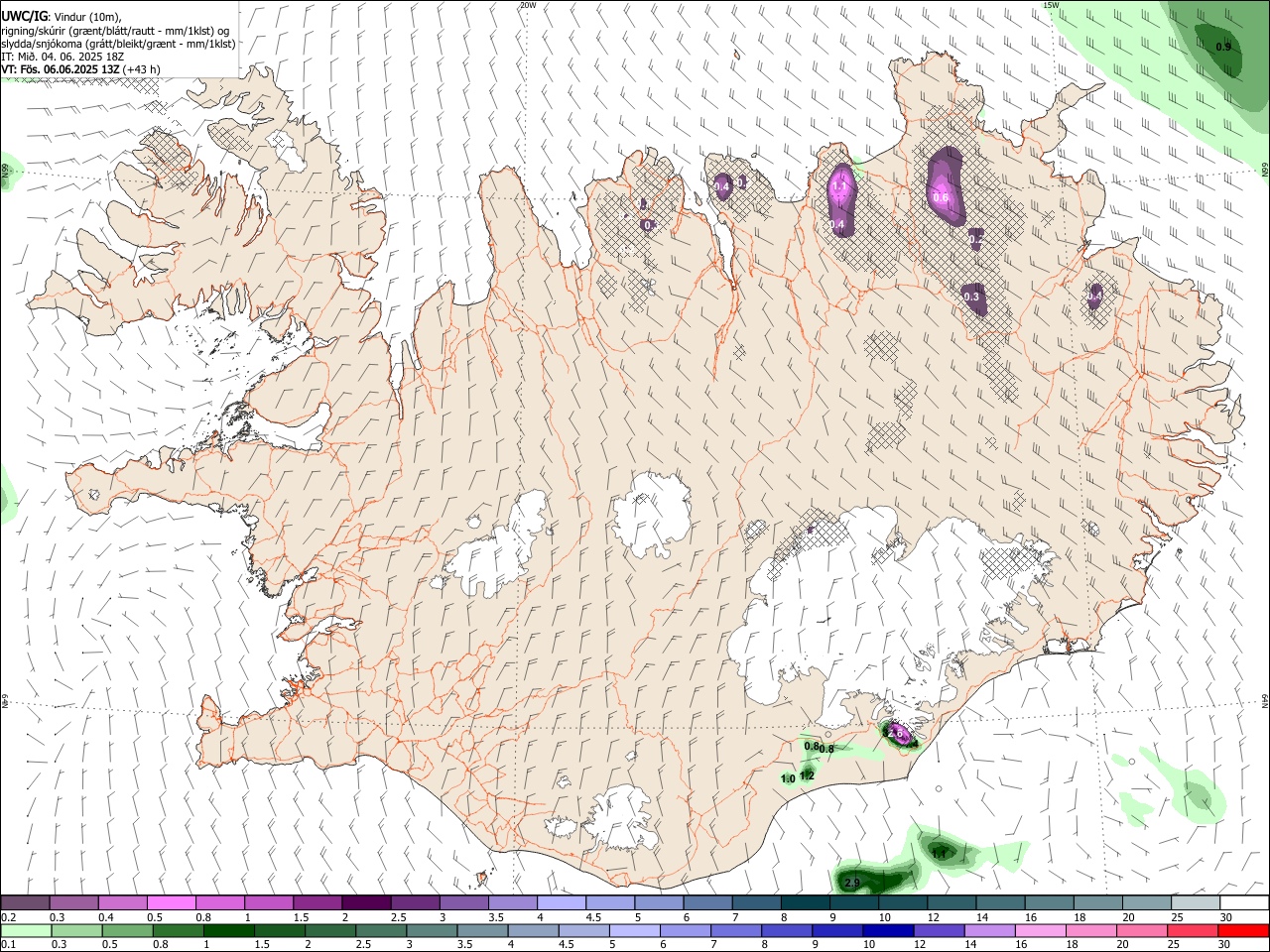Click the 'UWC/IG: Vindur (10m)' title line
The image size is (1270, 952).
pos(62,17)
